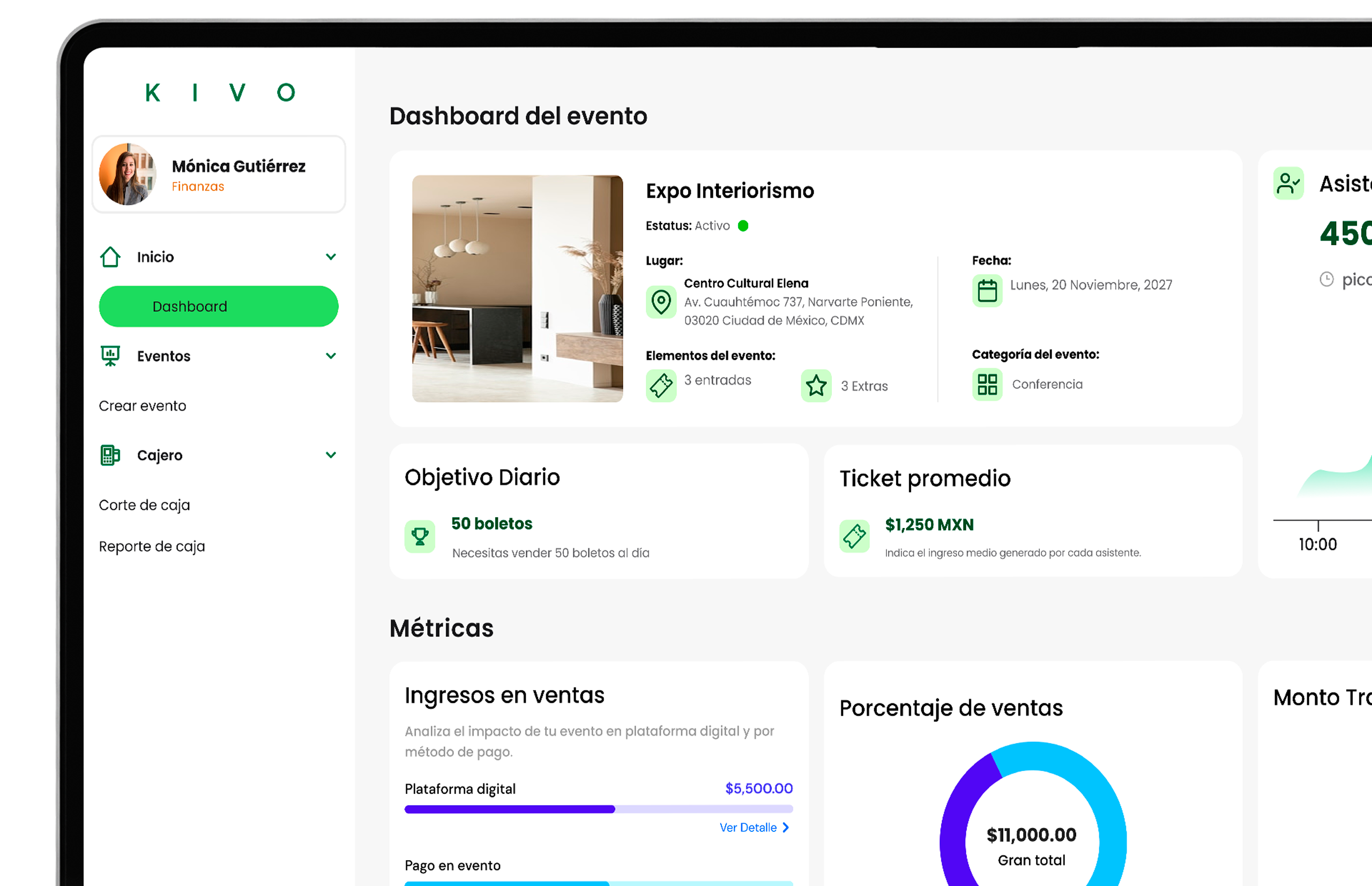Screen dimensions: 1372x886
Task: Click the category grid icon beside Conferencia
Action: pos(988,384)
